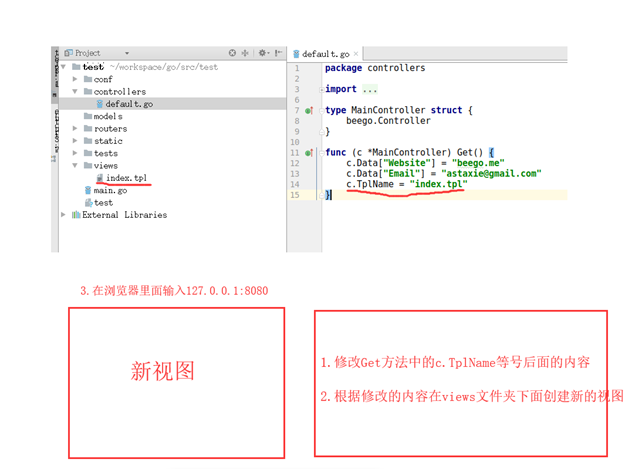Viewport: 642px width, 469px height.
Task: Click the "astaxie@gmail.com" string literal
Action: [491, 174]
